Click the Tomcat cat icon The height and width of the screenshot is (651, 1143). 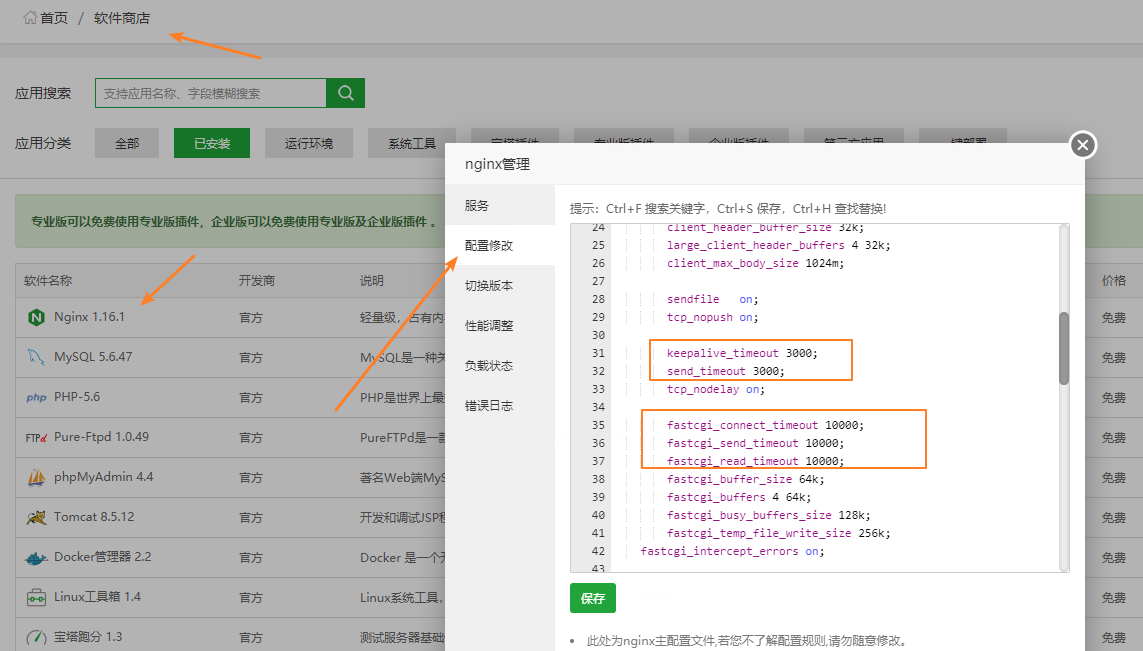click(36, 517)
